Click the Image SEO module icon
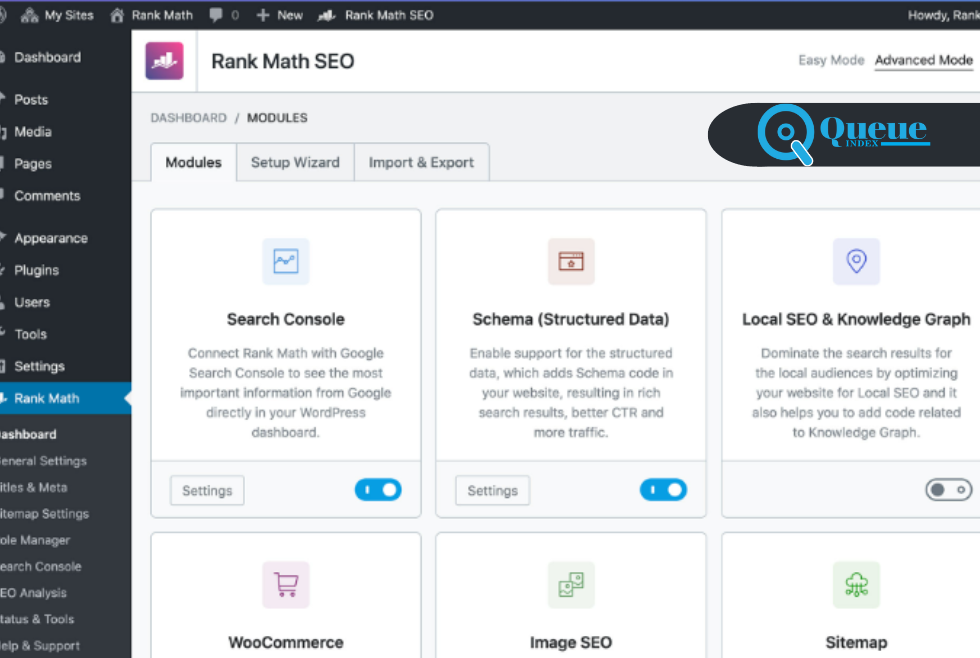 (x=571, y=584)
